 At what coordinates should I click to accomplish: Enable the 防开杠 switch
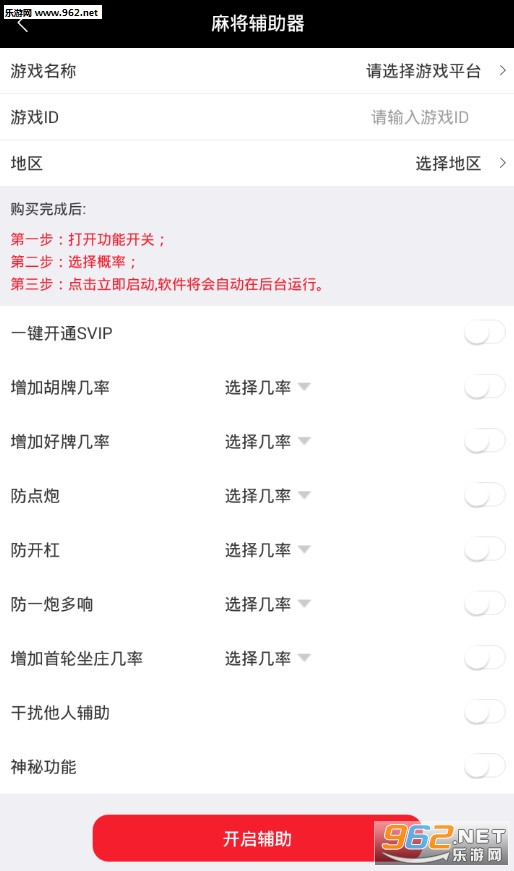coord(485,549)
